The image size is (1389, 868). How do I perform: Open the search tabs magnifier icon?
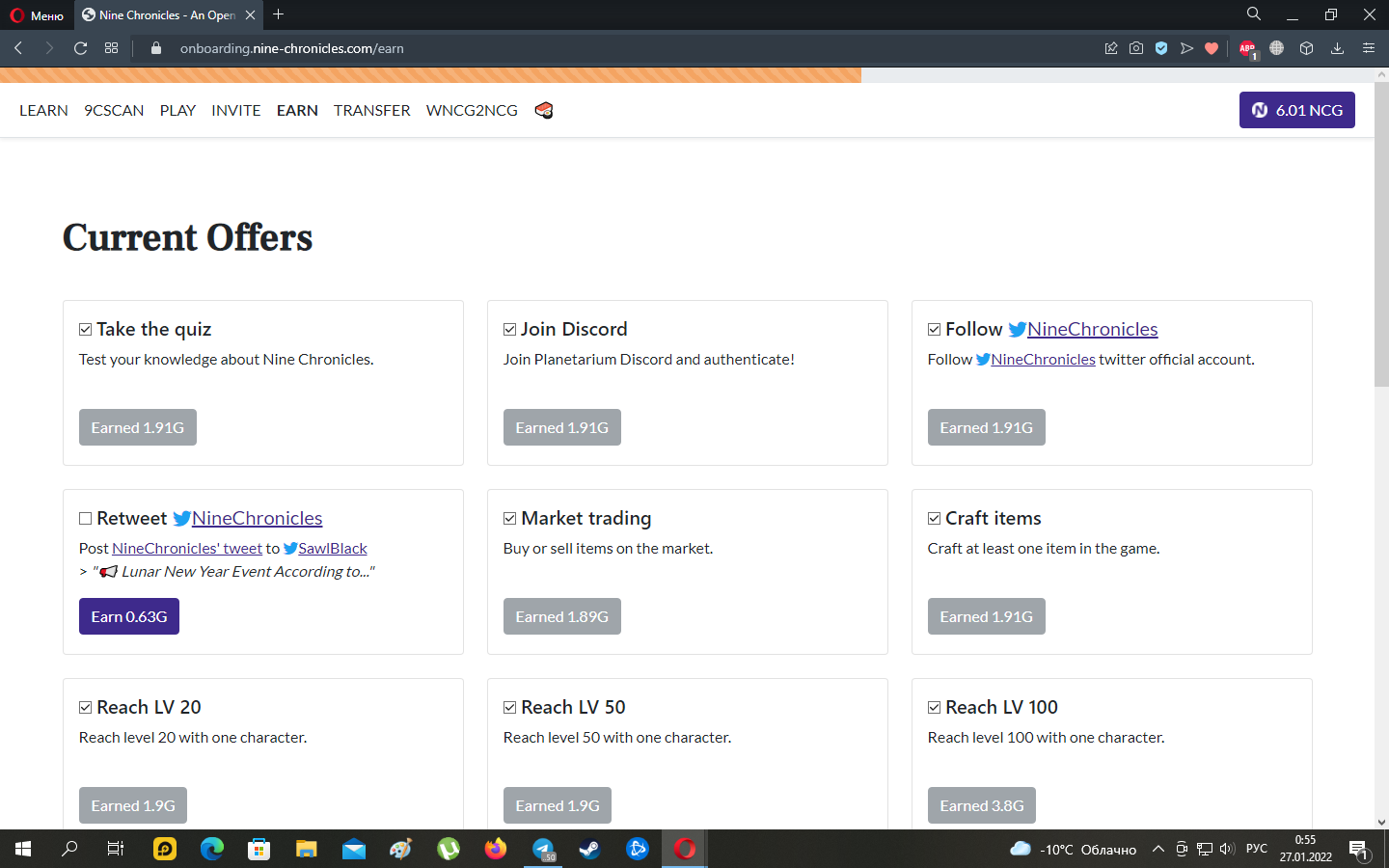coord(1254,14)
